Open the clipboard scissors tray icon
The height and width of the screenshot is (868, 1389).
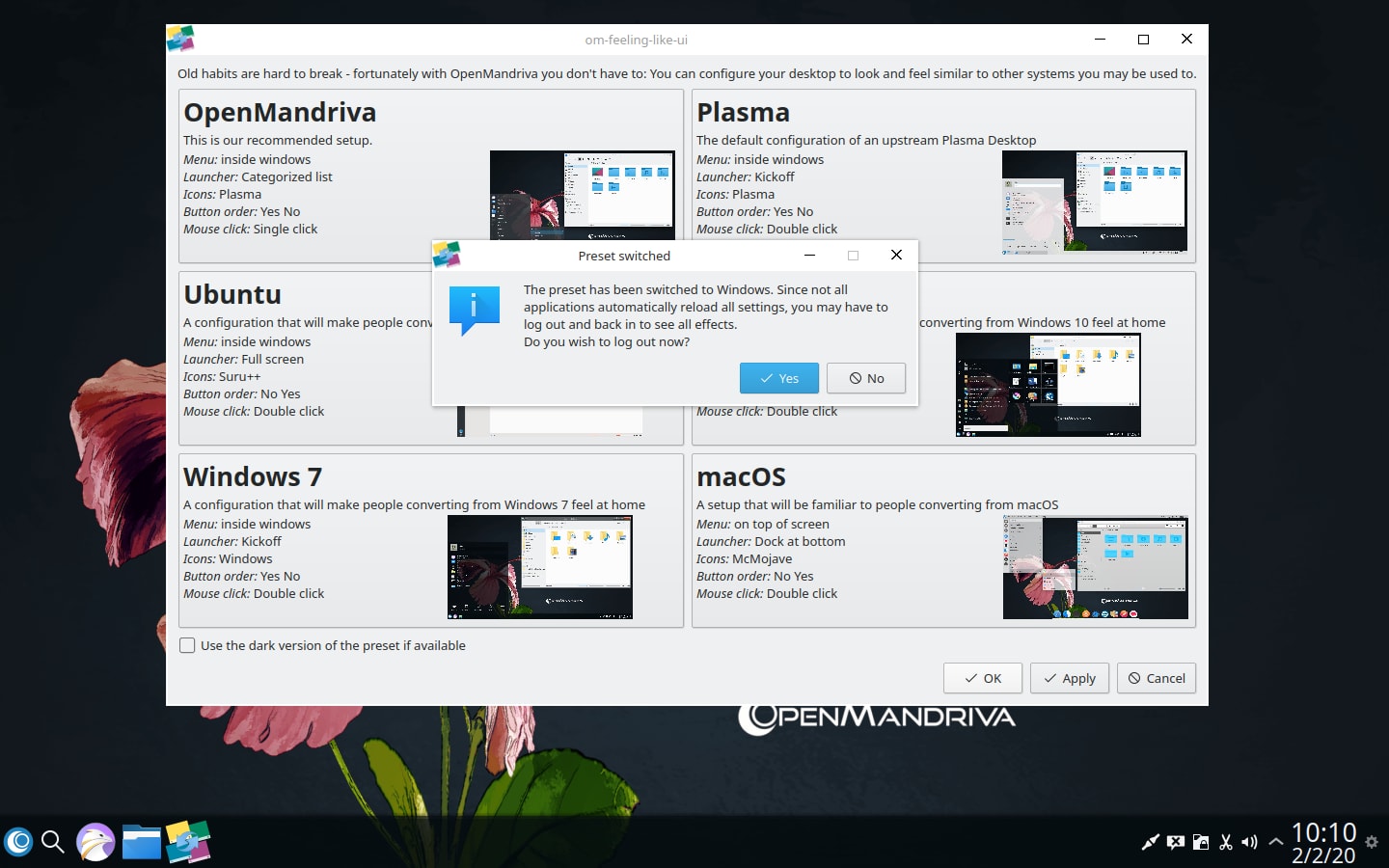tap(1226, 842)
